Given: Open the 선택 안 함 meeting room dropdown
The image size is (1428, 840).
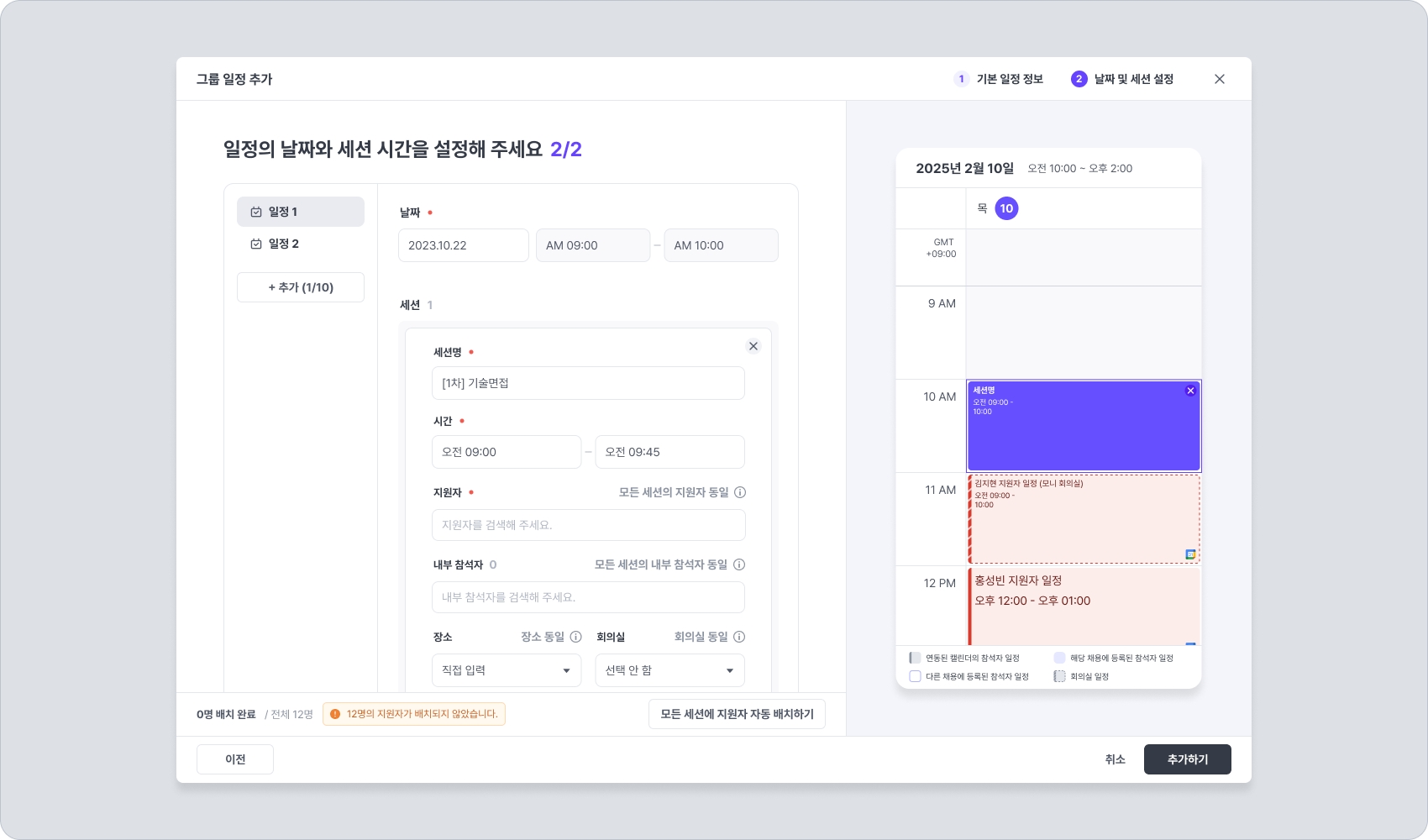Looking at the screenshot, I should coord(670,670).
